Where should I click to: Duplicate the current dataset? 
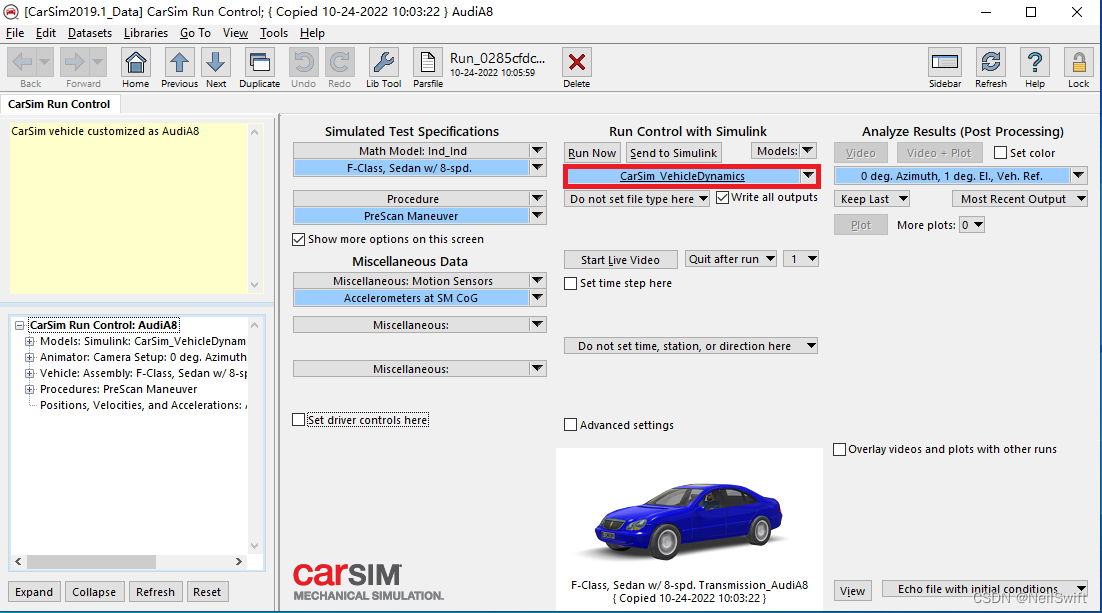pyautogui.click(x=259, y=63)
